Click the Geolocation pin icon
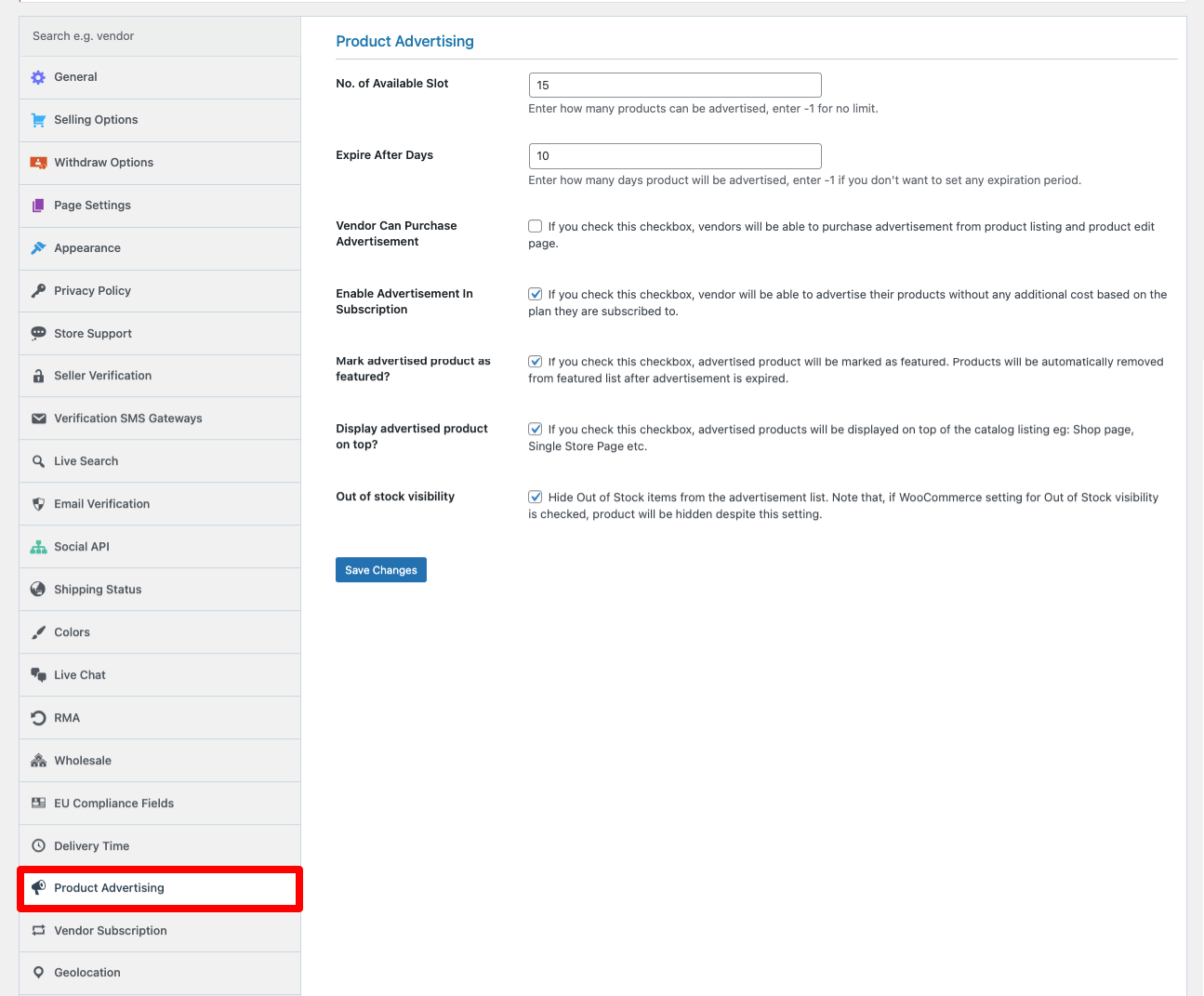Image resolution: width=1204 pixels, height=996 pixels. (38, 972)
